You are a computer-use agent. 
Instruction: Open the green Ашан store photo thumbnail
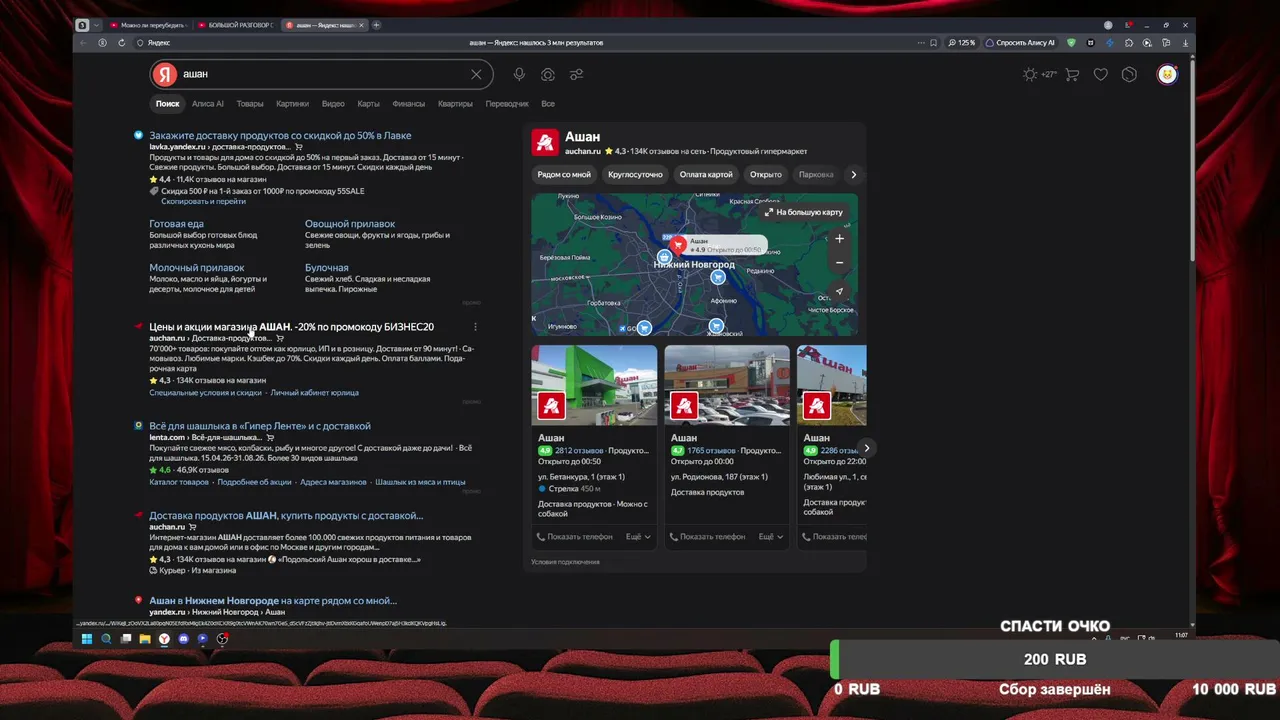click(594, 385)
